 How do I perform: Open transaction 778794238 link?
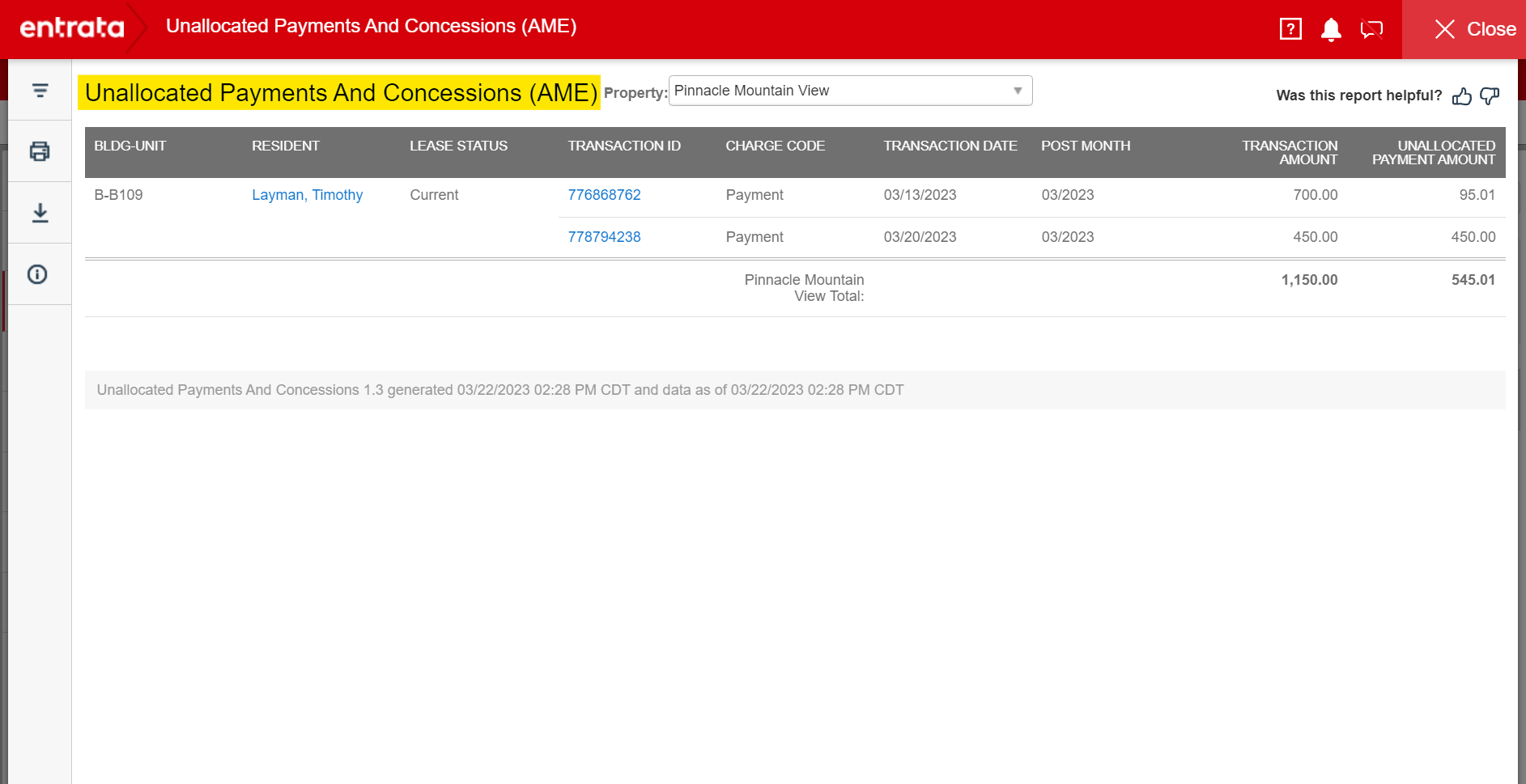pos(604,237)
